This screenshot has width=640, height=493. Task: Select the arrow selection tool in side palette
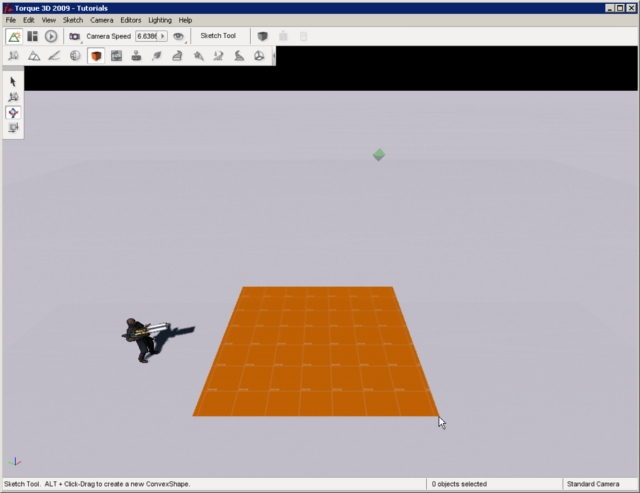[13, 81]
